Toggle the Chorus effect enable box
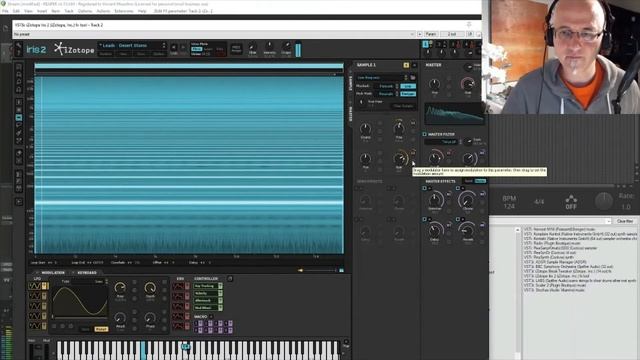This screenshot has height=360, width=640. coord(458,188)
